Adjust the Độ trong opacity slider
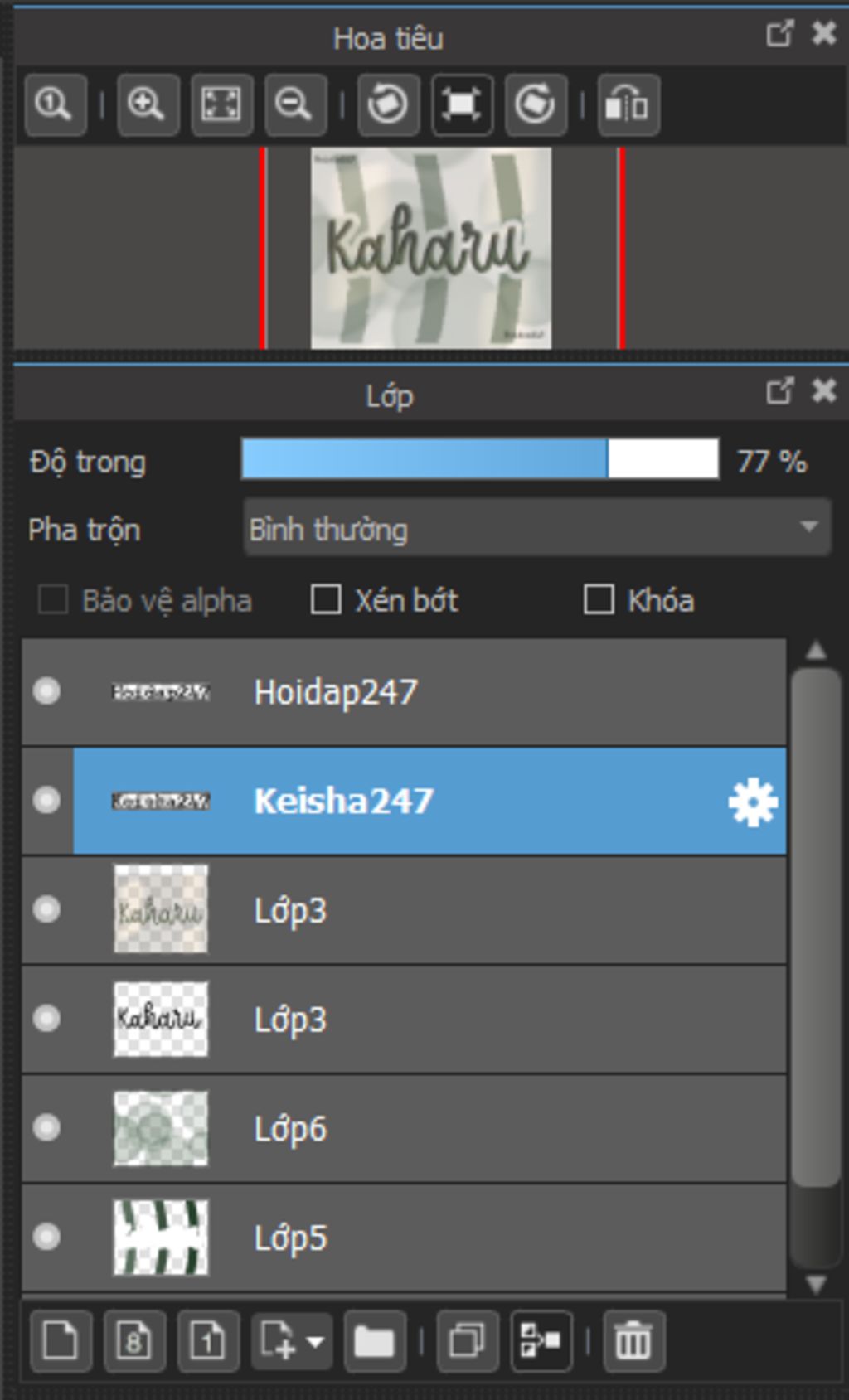This screenshot has width=849, height=1400. (x=479, y=460)
